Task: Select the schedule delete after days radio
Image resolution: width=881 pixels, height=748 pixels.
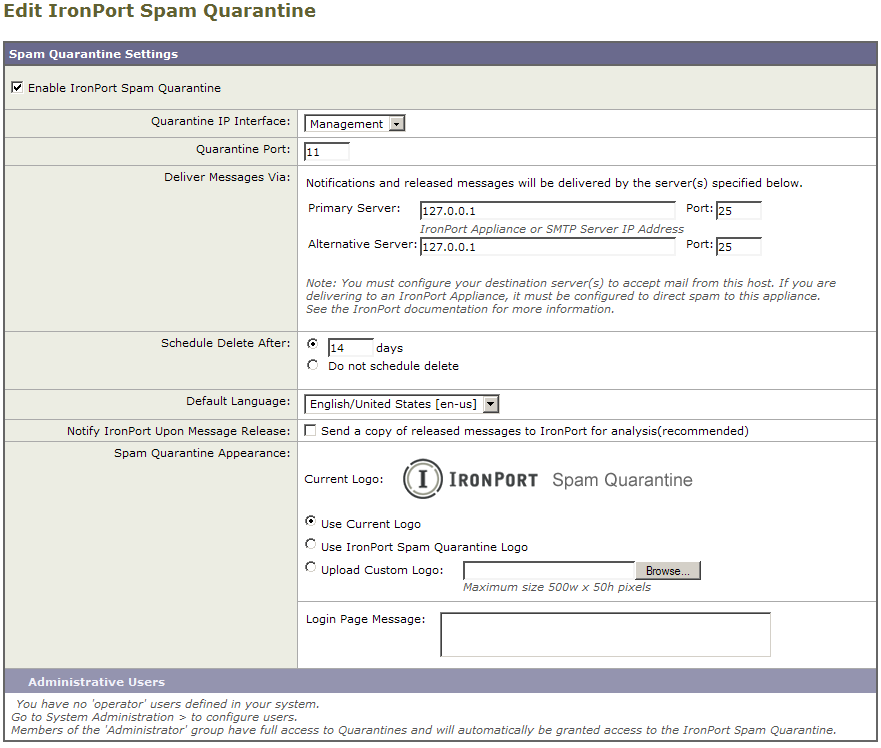Action: (312, 343)
